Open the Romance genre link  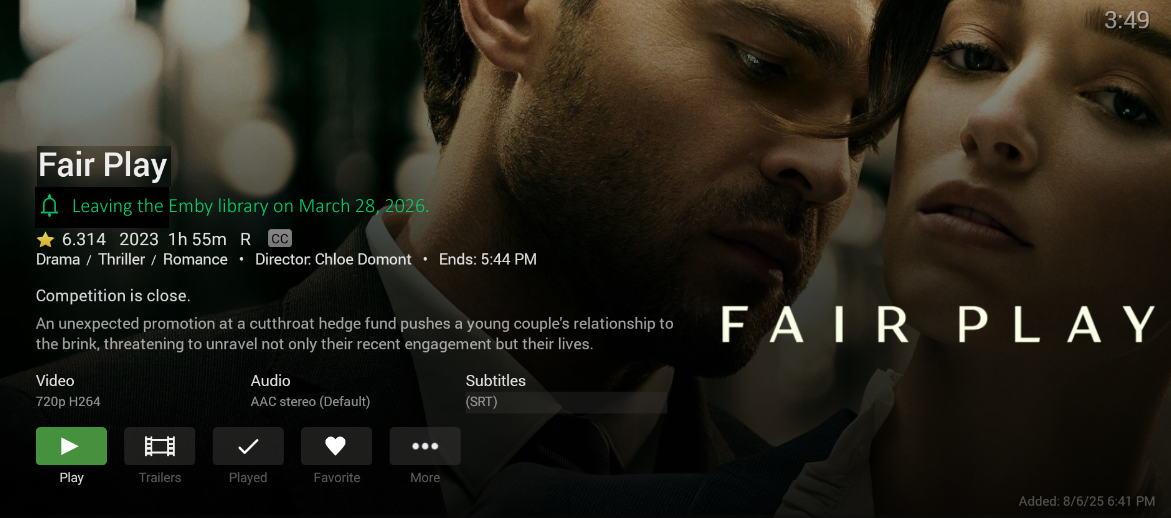195,260
